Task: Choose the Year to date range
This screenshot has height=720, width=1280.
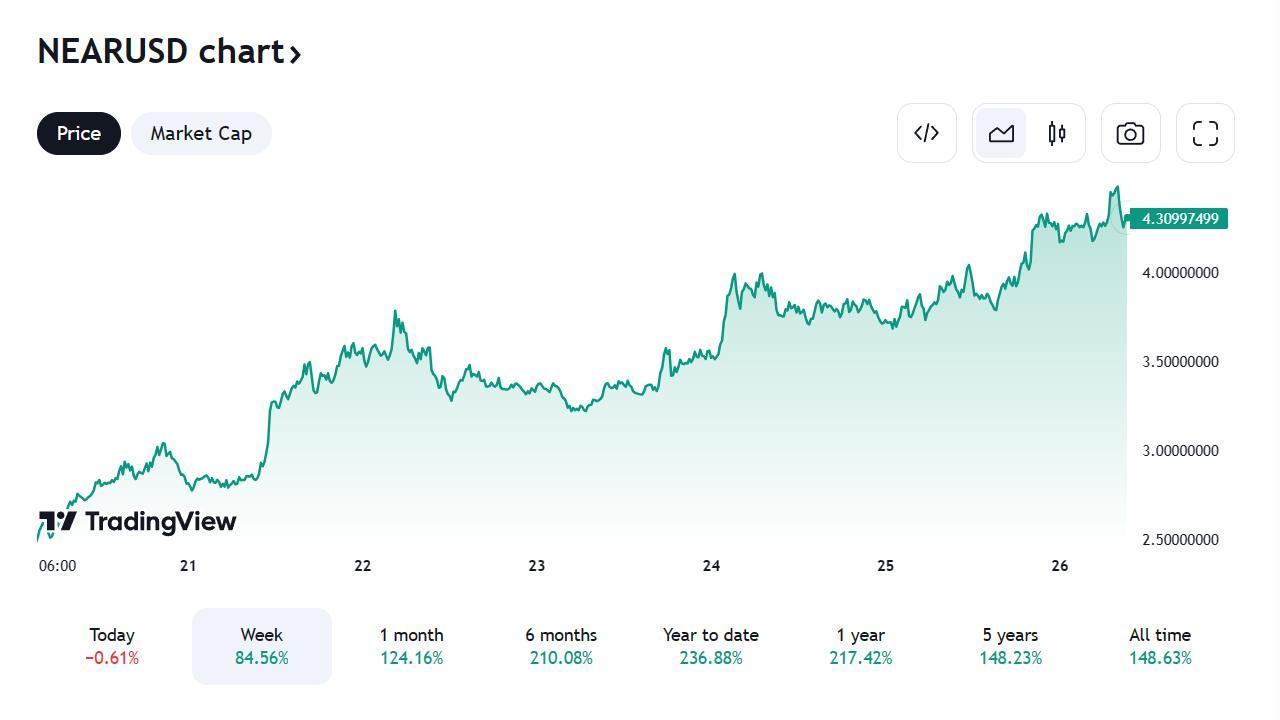Action: coord(711,646)
